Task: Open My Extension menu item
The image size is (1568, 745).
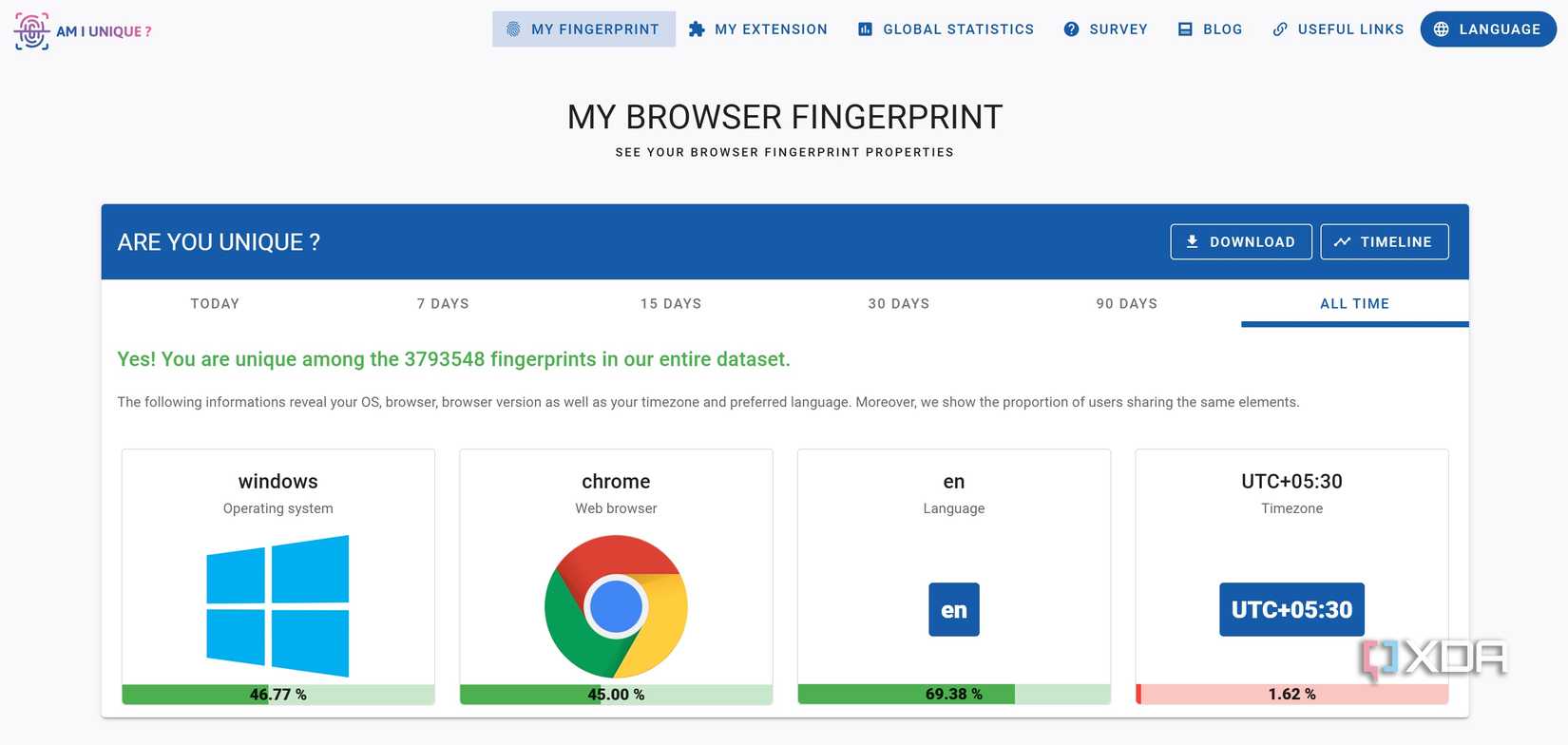Action: pos(758,29)
